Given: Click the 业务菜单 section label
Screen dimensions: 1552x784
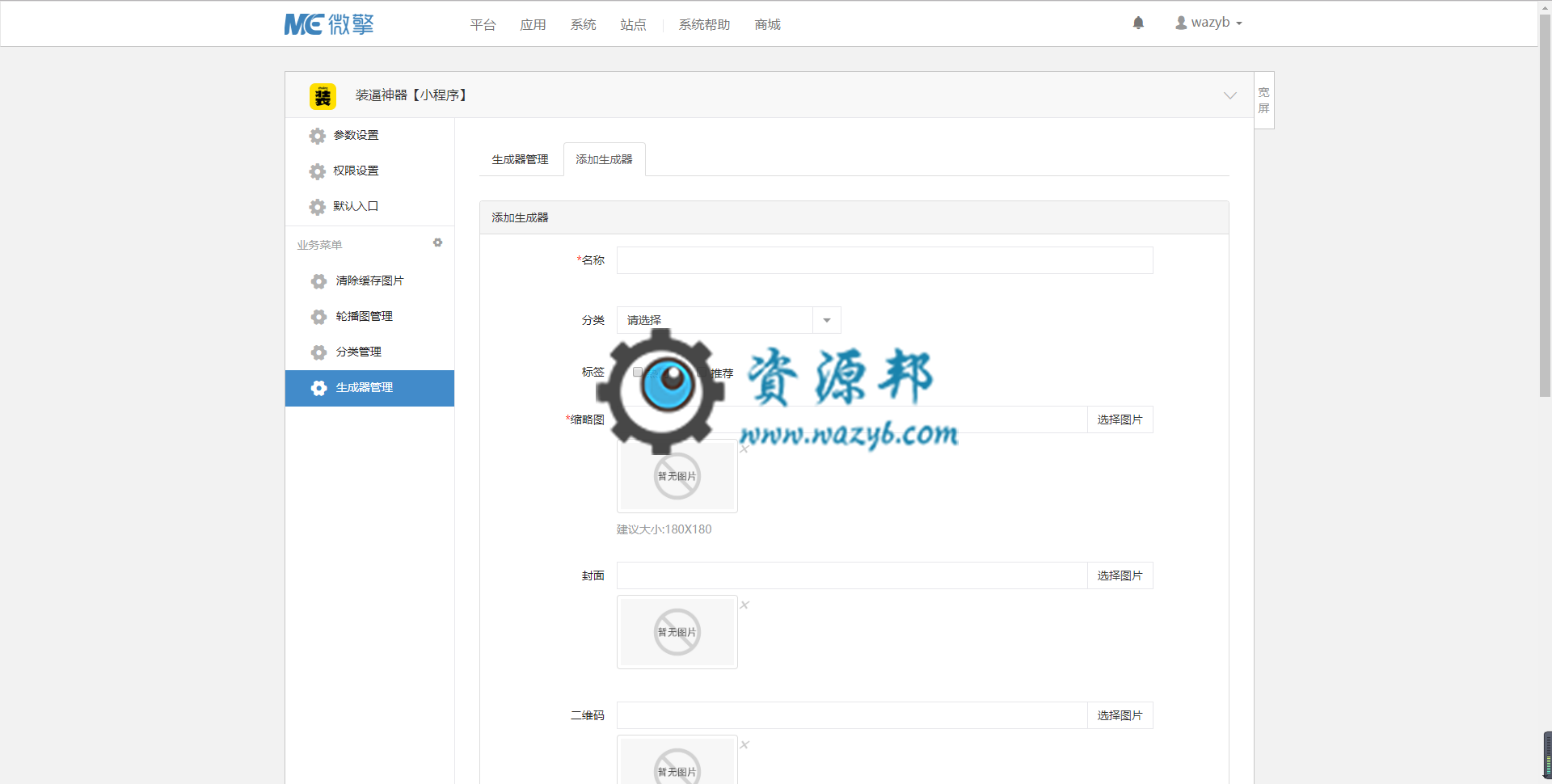Looking at the screenshot, I should point(319,245).
